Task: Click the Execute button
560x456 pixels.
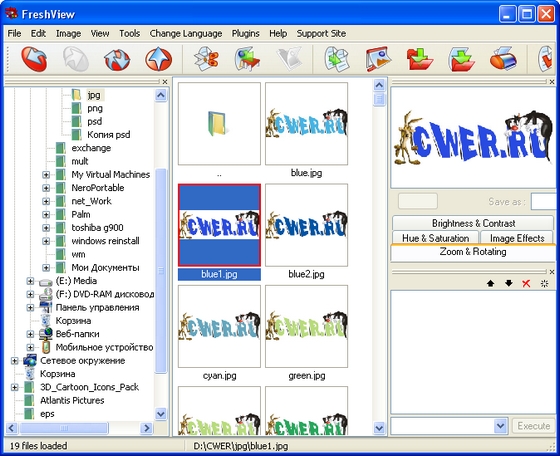Action: 534,426
